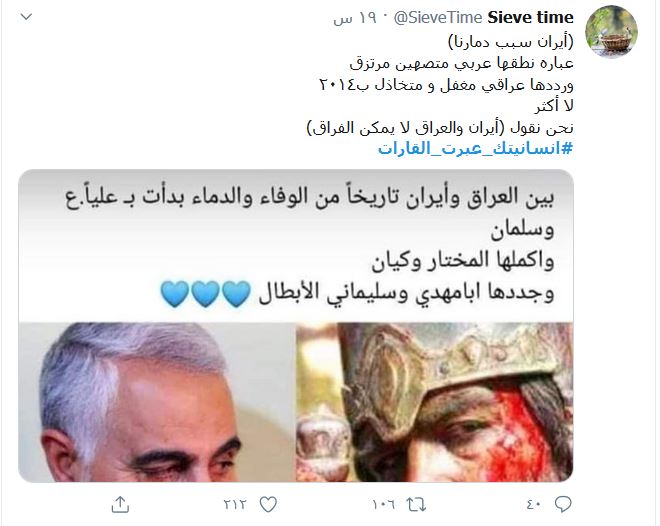
Task: Click the tweet timestamp ١٩ س
Action: 355,19
